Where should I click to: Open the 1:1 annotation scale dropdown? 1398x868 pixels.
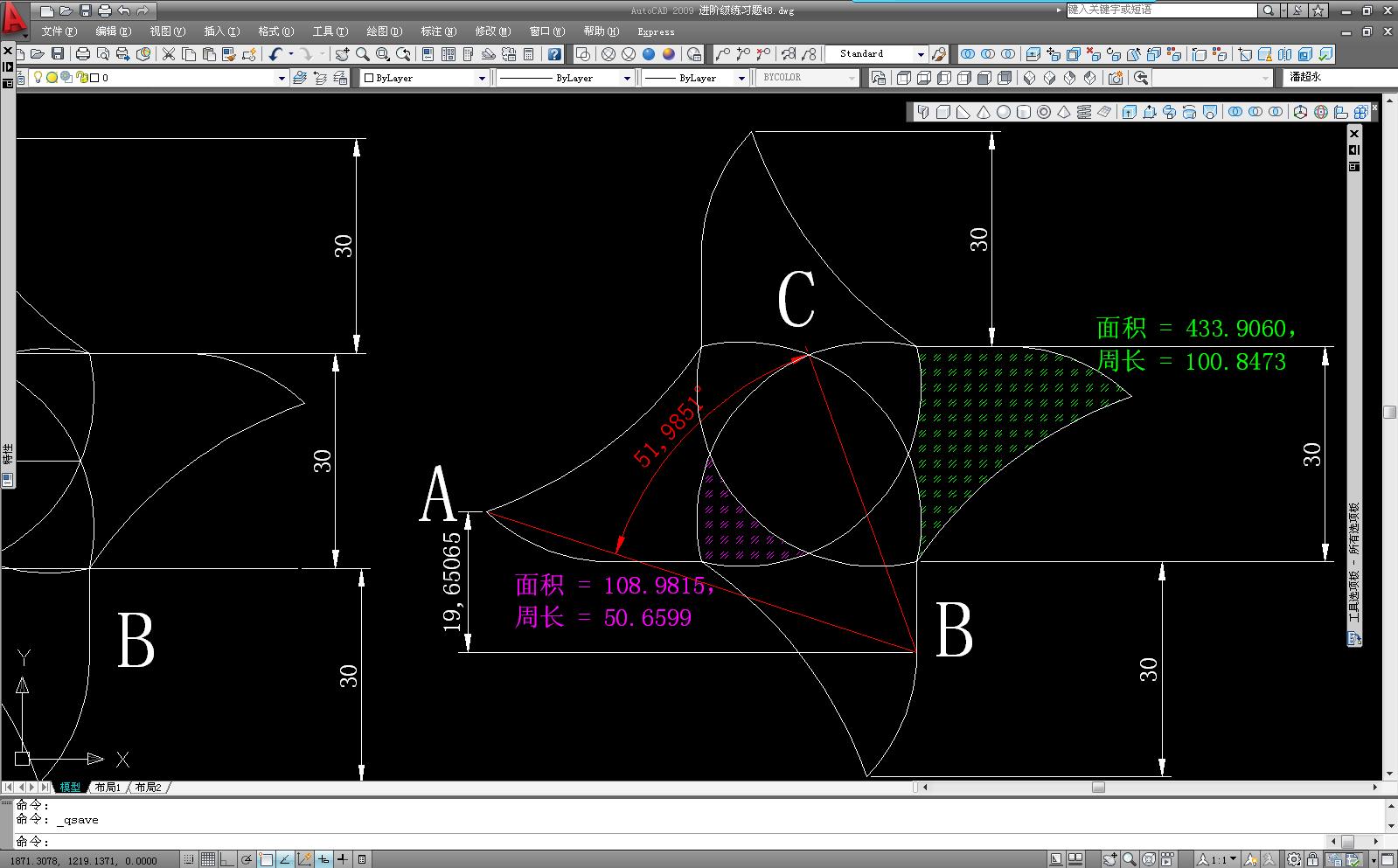(1217, 859)
